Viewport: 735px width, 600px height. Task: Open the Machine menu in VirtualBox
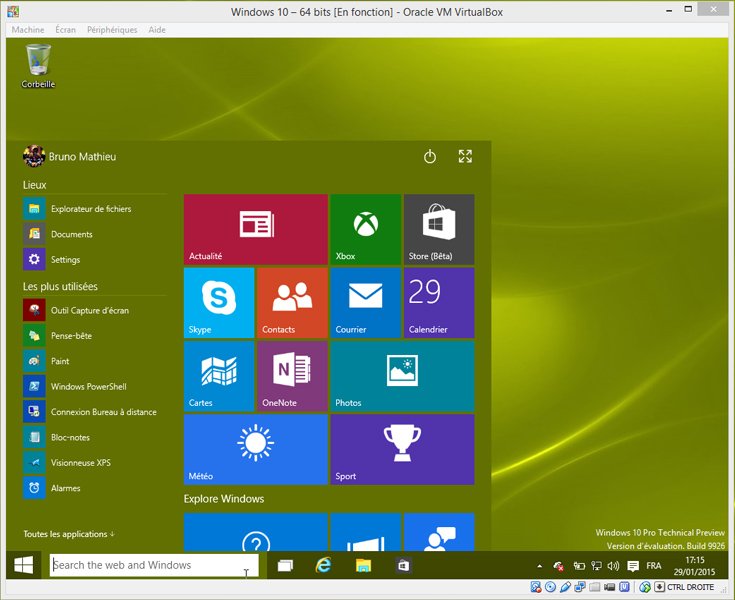[27, 30]
